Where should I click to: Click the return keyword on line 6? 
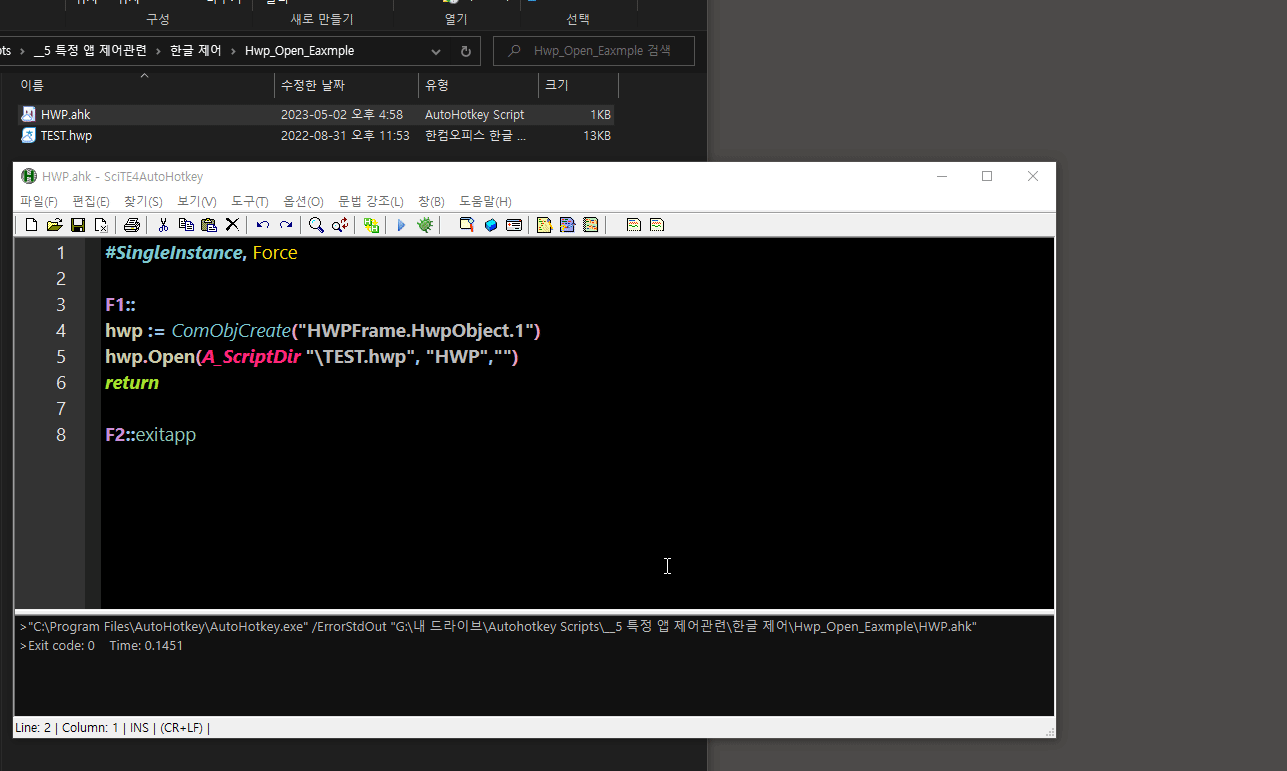pos(132,383)
